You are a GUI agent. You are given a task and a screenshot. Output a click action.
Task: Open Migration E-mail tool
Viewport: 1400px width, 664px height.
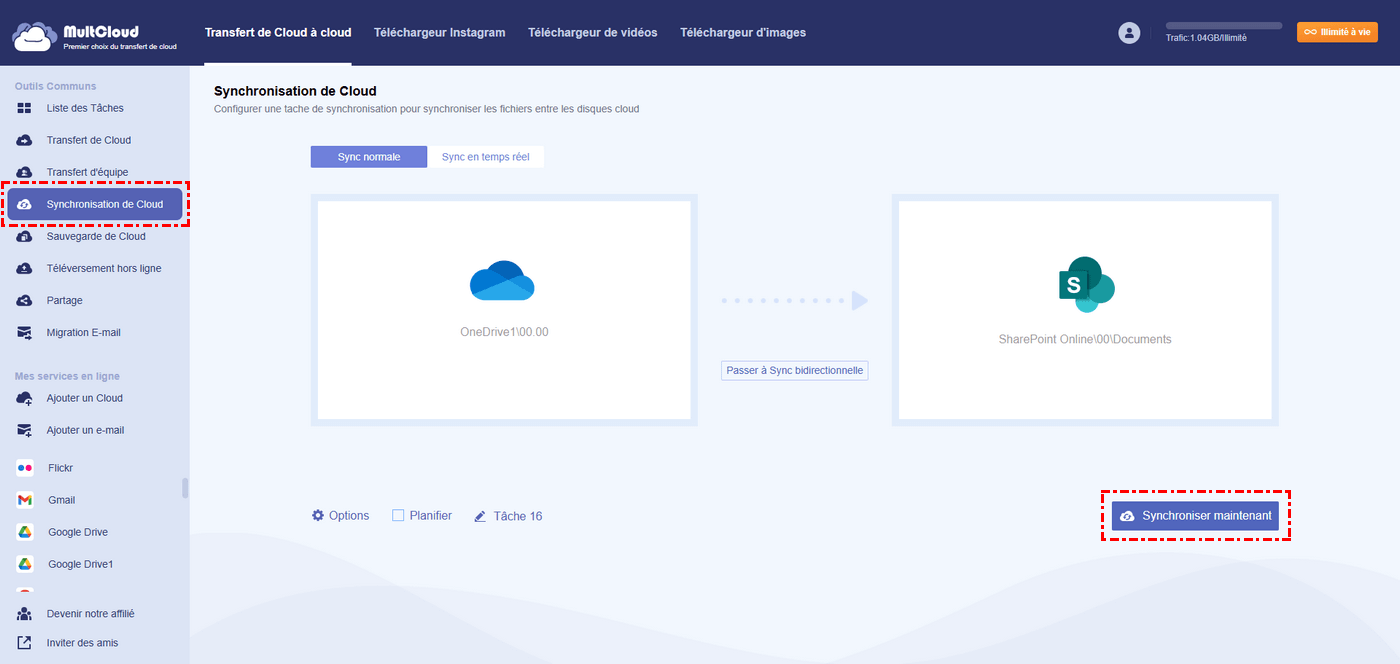click(x=83, y=332)
